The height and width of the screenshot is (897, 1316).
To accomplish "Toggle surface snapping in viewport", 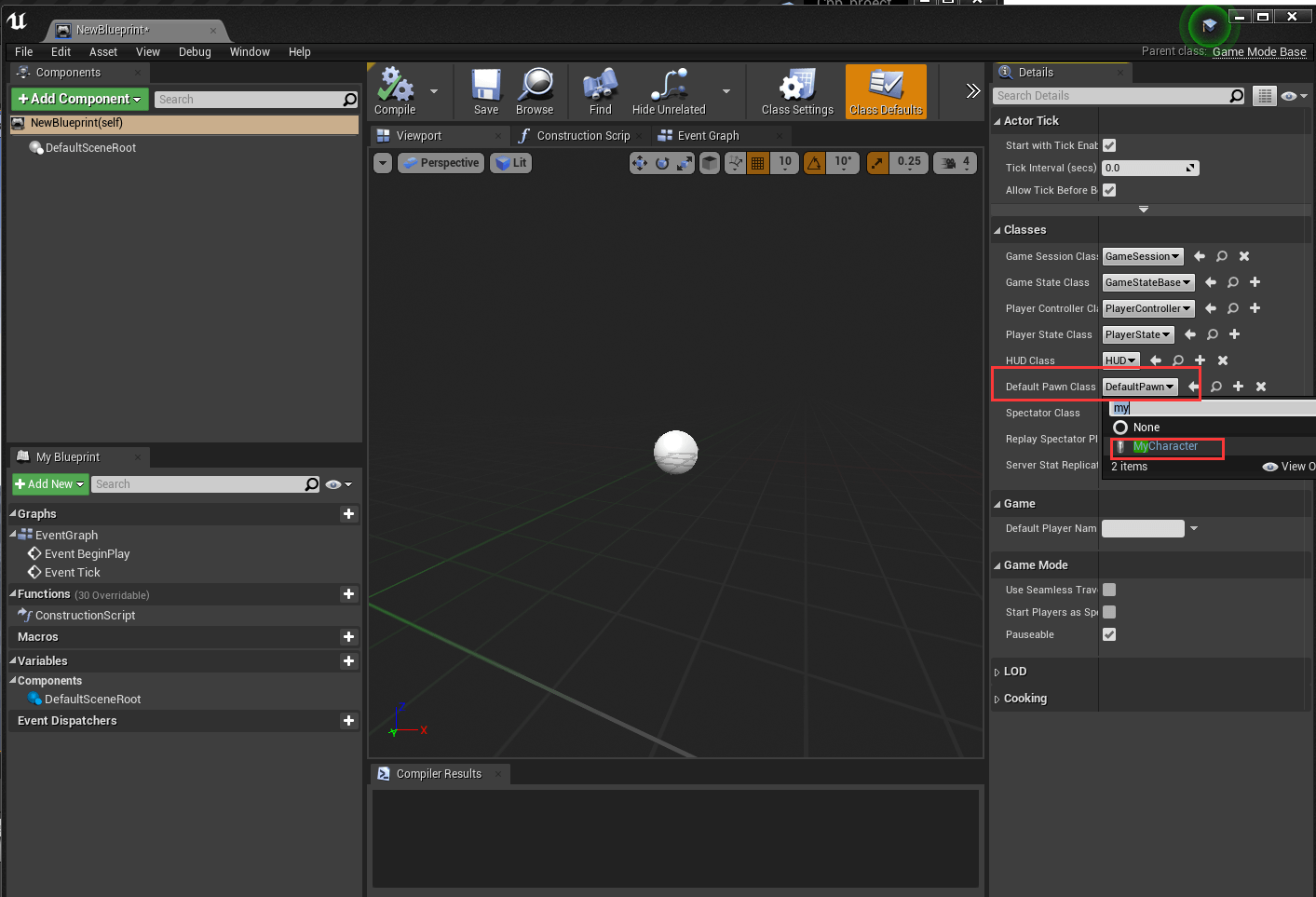I will tap(736, 163).
